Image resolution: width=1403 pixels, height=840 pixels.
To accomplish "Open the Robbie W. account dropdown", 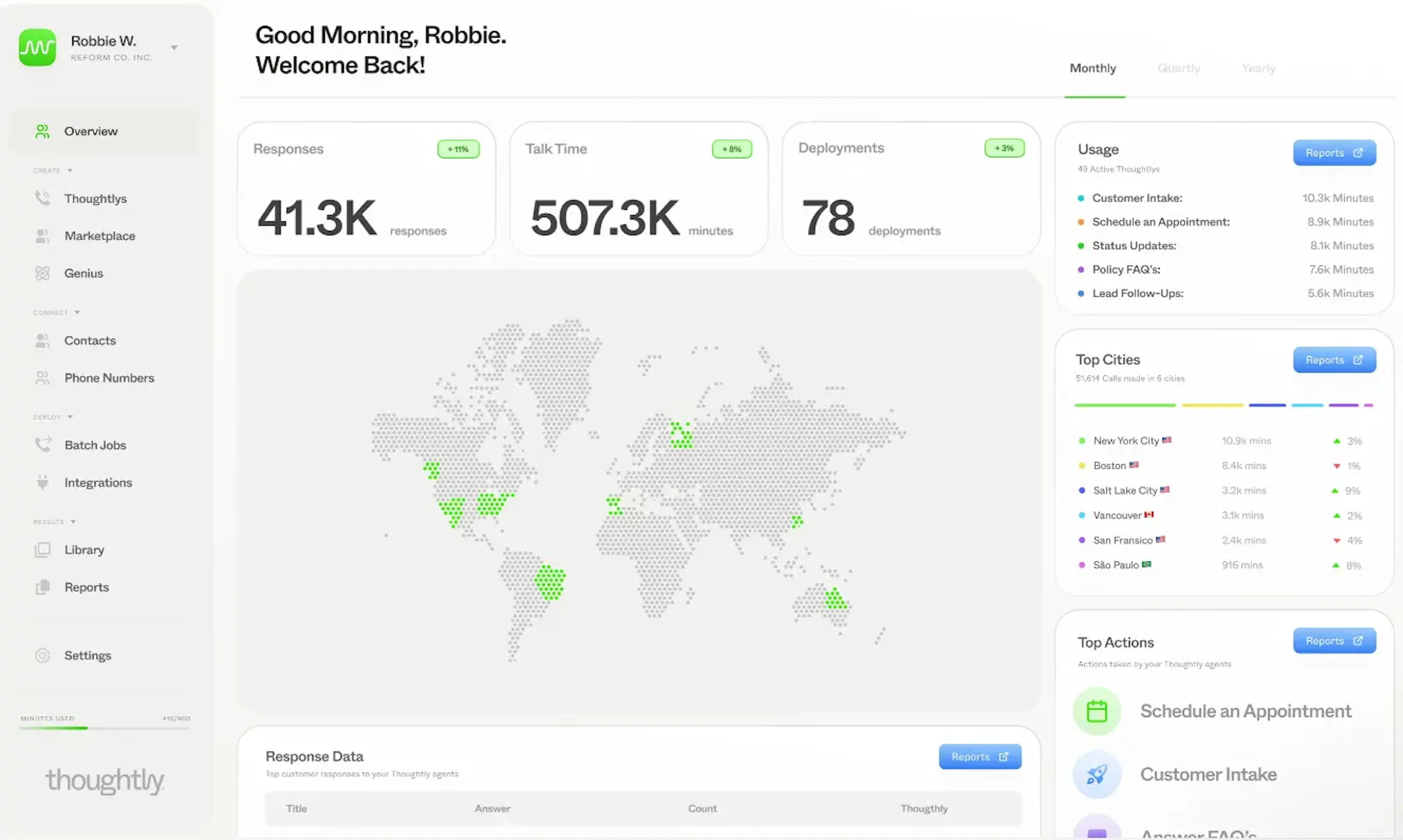I will [174, 47].
